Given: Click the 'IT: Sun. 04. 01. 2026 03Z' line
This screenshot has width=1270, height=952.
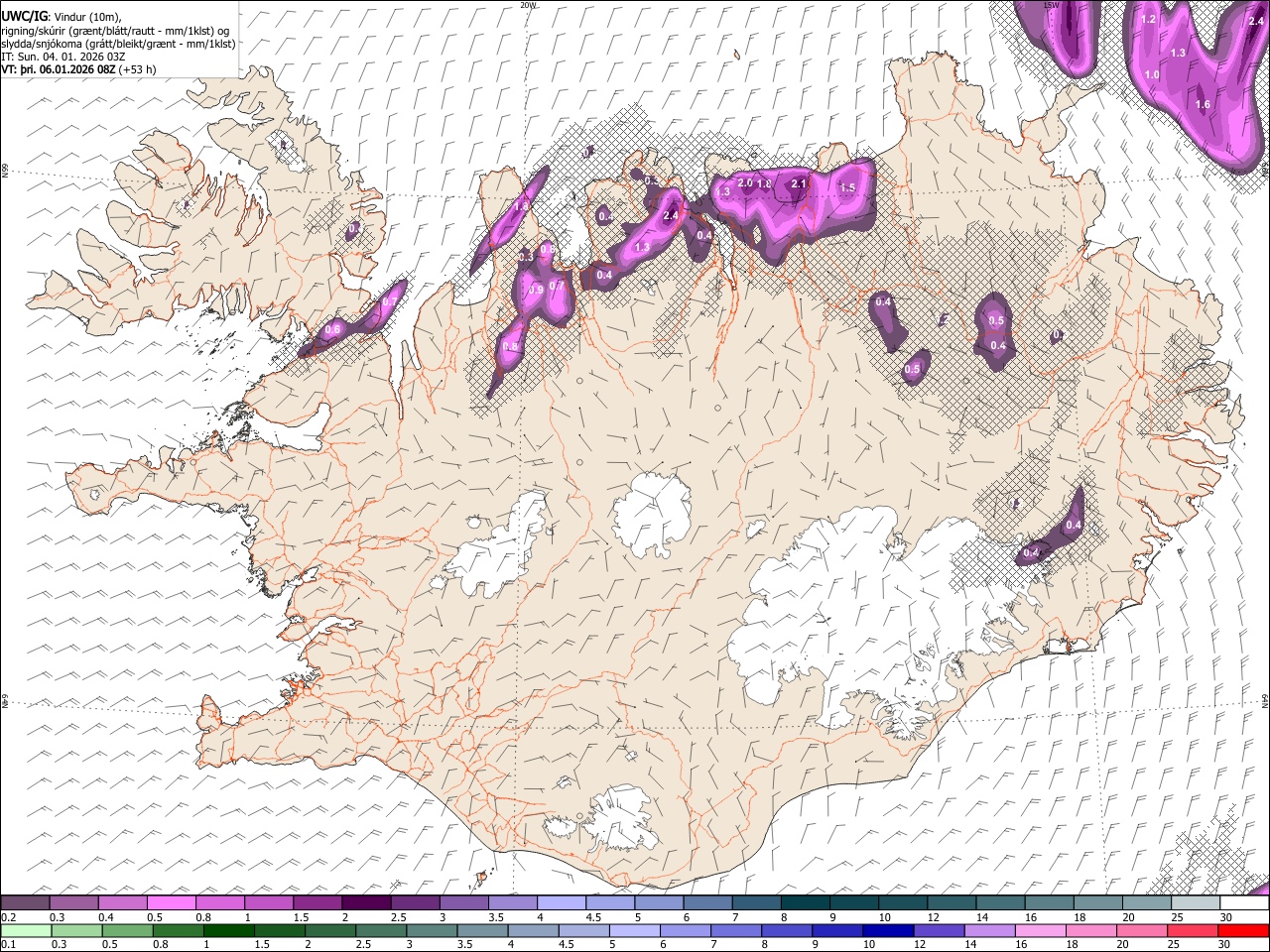Looking at the screenshot, I should 63,57.
